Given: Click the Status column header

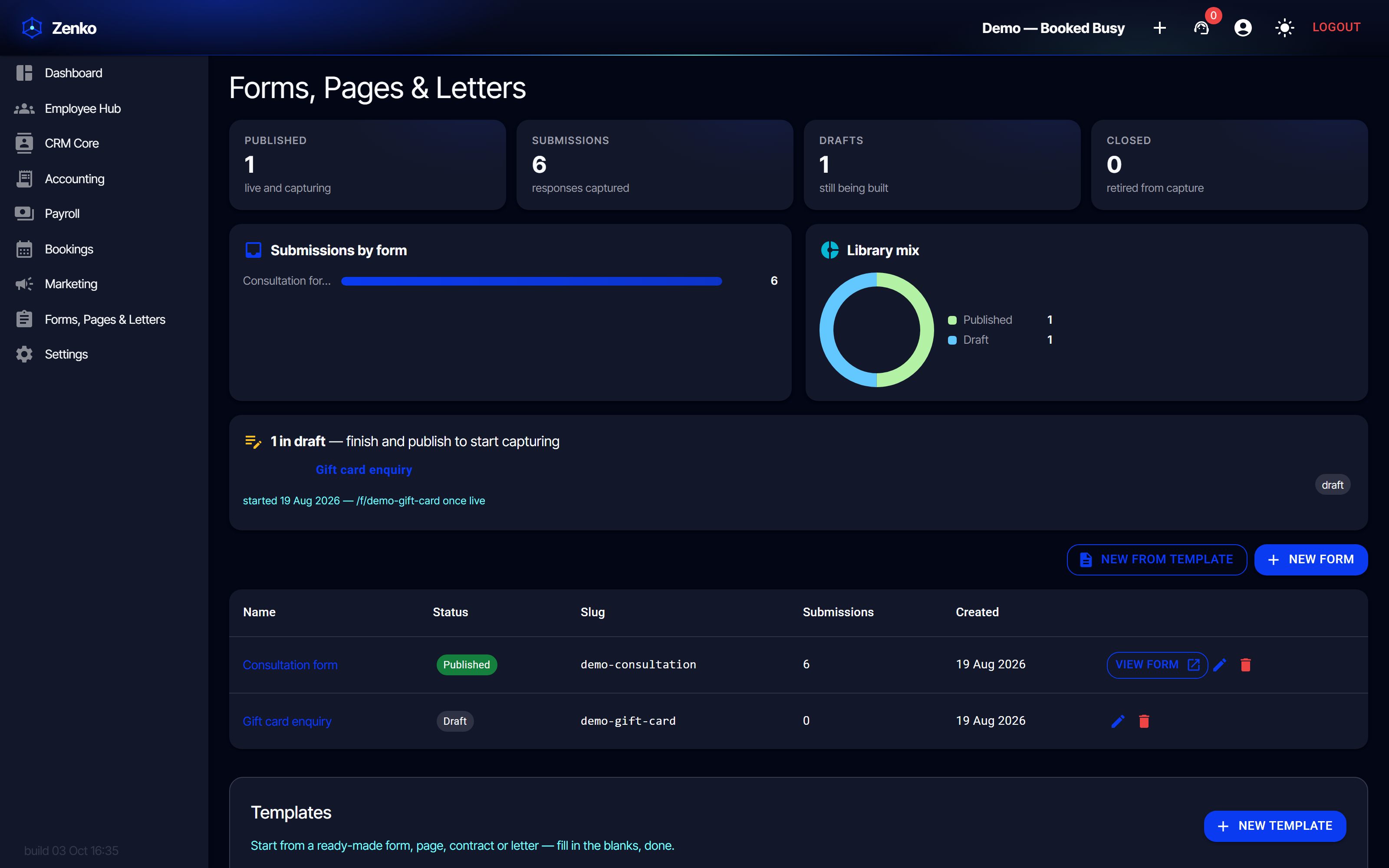Looking at the screenshot, I should [451, 612].
